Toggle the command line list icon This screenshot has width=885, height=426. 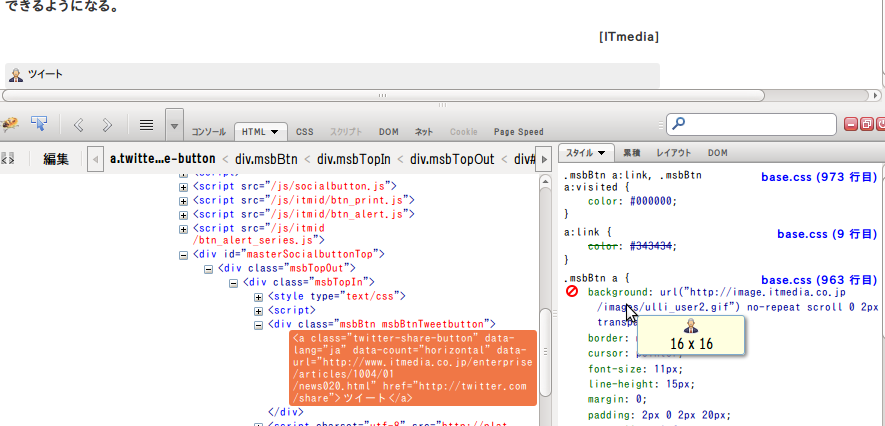(146, 125)
